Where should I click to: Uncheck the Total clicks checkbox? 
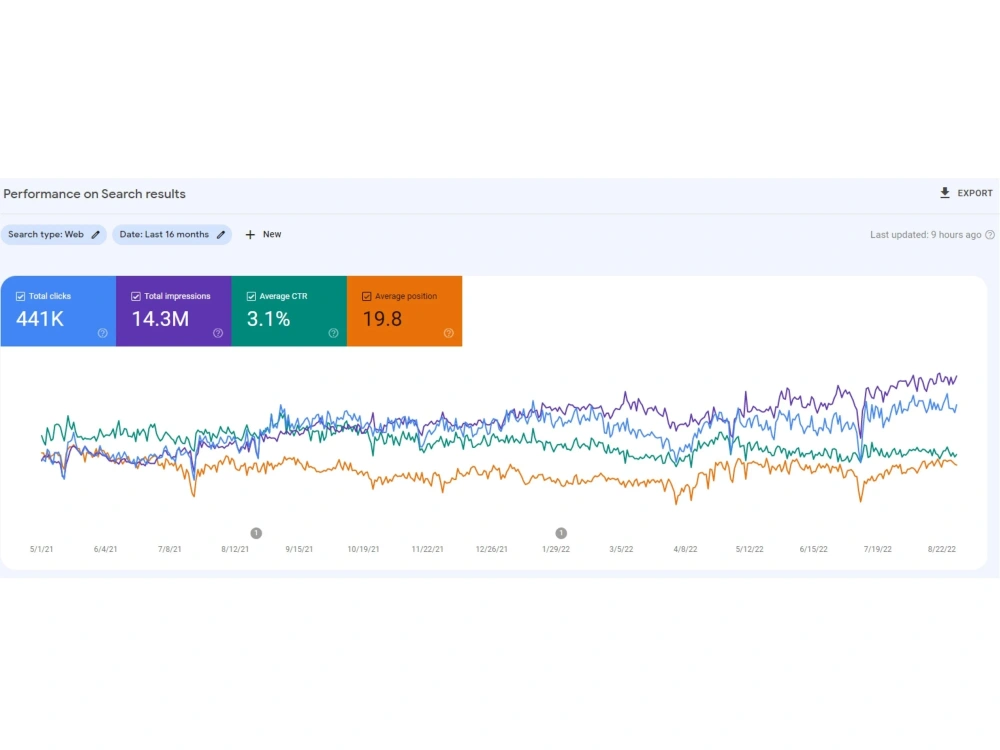click(x=20, y=297)
